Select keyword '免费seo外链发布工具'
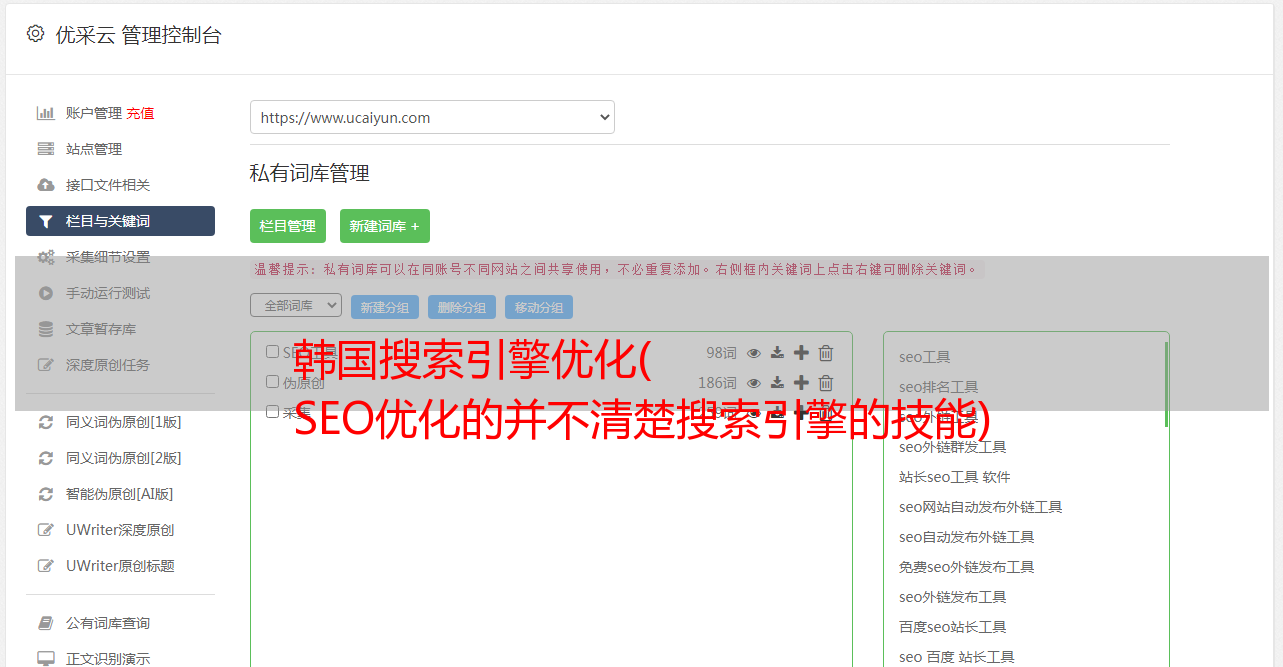This screenshot has height=667, width=1283. pyautogui.click(x=967, y=567)
